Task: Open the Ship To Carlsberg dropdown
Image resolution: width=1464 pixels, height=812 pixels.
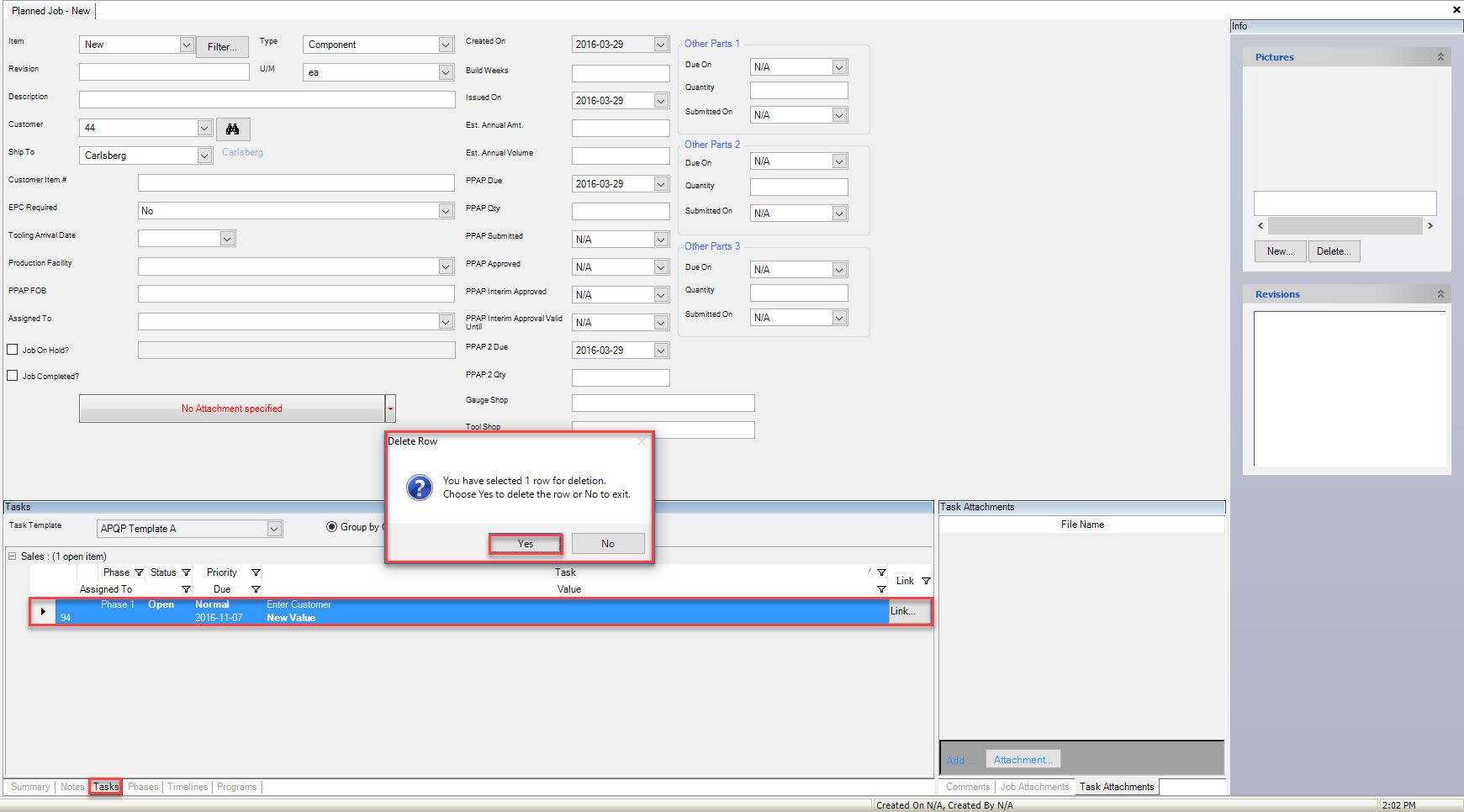Action: (204, 156)
